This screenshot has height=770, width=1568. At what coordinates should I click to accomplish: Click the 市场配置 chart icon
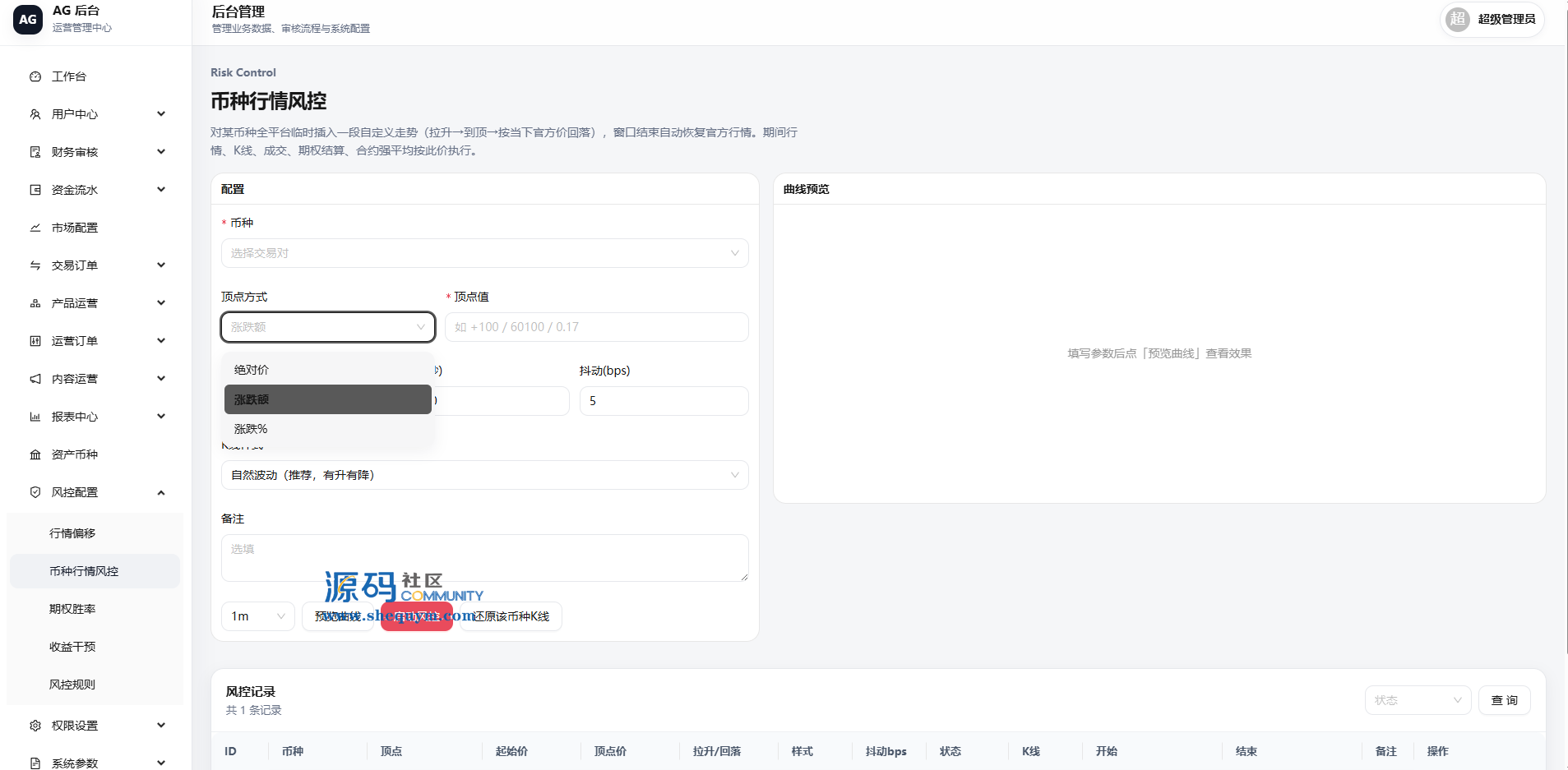coord(35,228)
